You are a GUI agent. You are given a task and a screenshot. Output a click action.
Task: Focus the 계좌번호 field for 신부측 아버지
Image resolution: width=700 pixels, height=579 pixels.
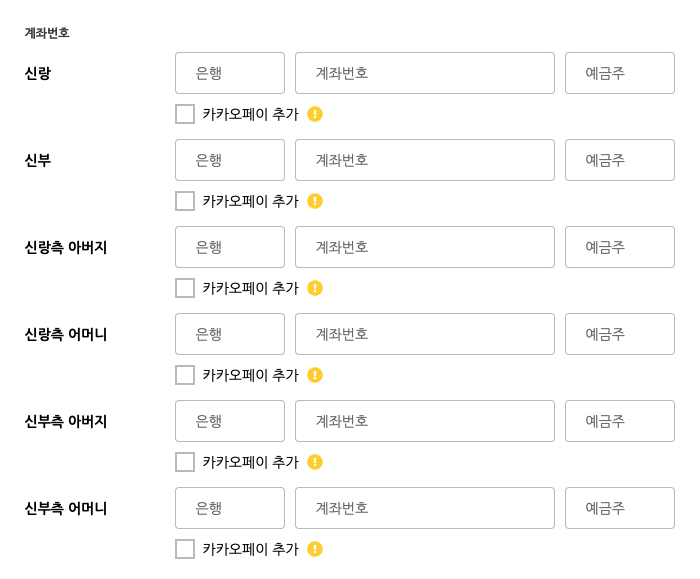click(x=425, y=421)
